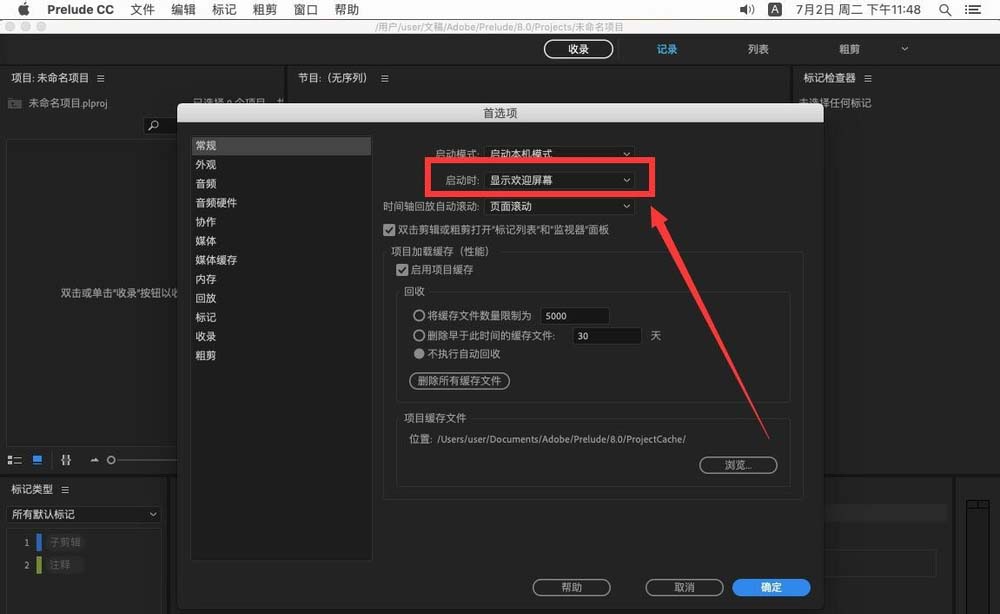Select the thumbnail view icon
Screen dimensions: 1000x614
pos(37,459)
